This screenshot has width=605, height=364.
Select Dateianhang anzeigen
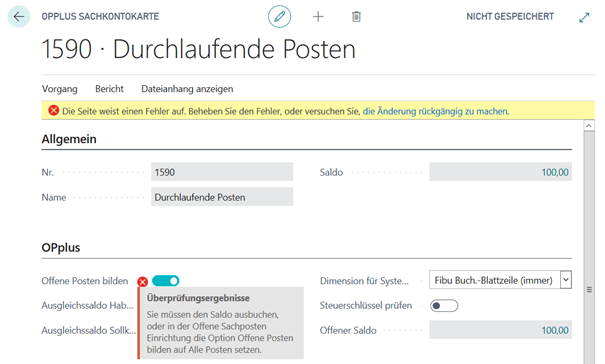[x=187, y=89]
